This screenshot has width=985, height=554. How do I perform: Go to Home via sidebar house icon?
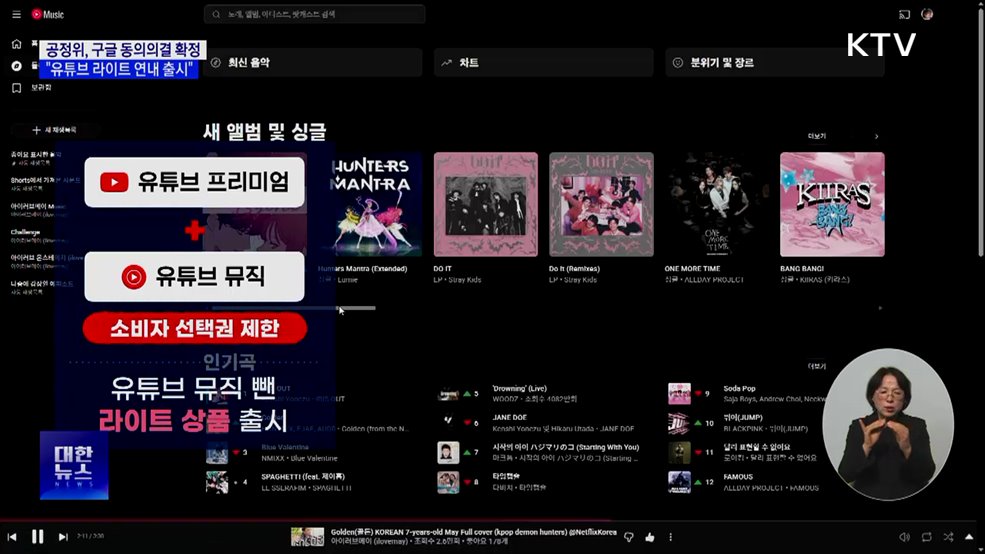point(16,44)
